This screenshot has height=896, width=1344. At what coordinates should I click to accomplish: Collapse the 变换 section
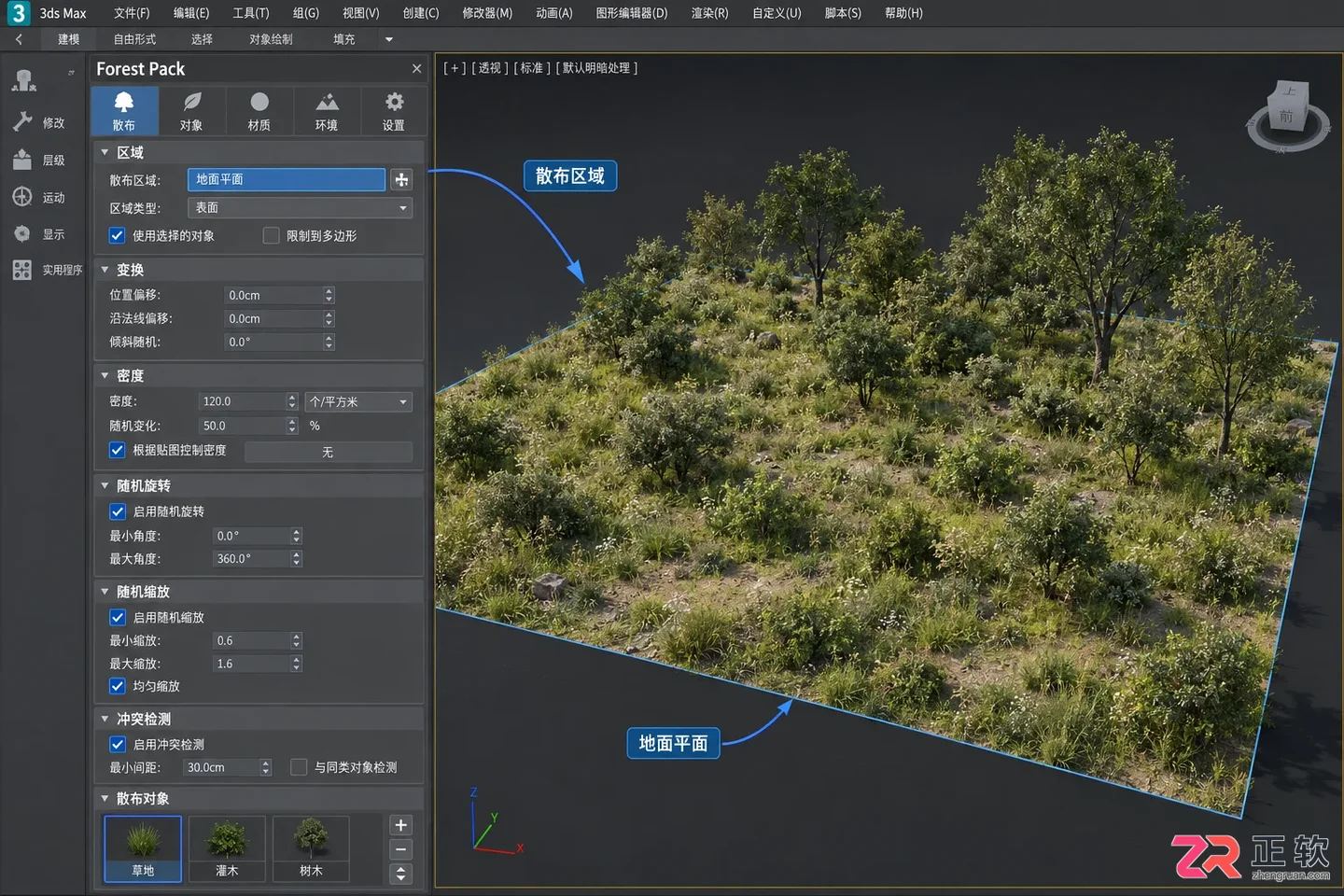(105, 270)
